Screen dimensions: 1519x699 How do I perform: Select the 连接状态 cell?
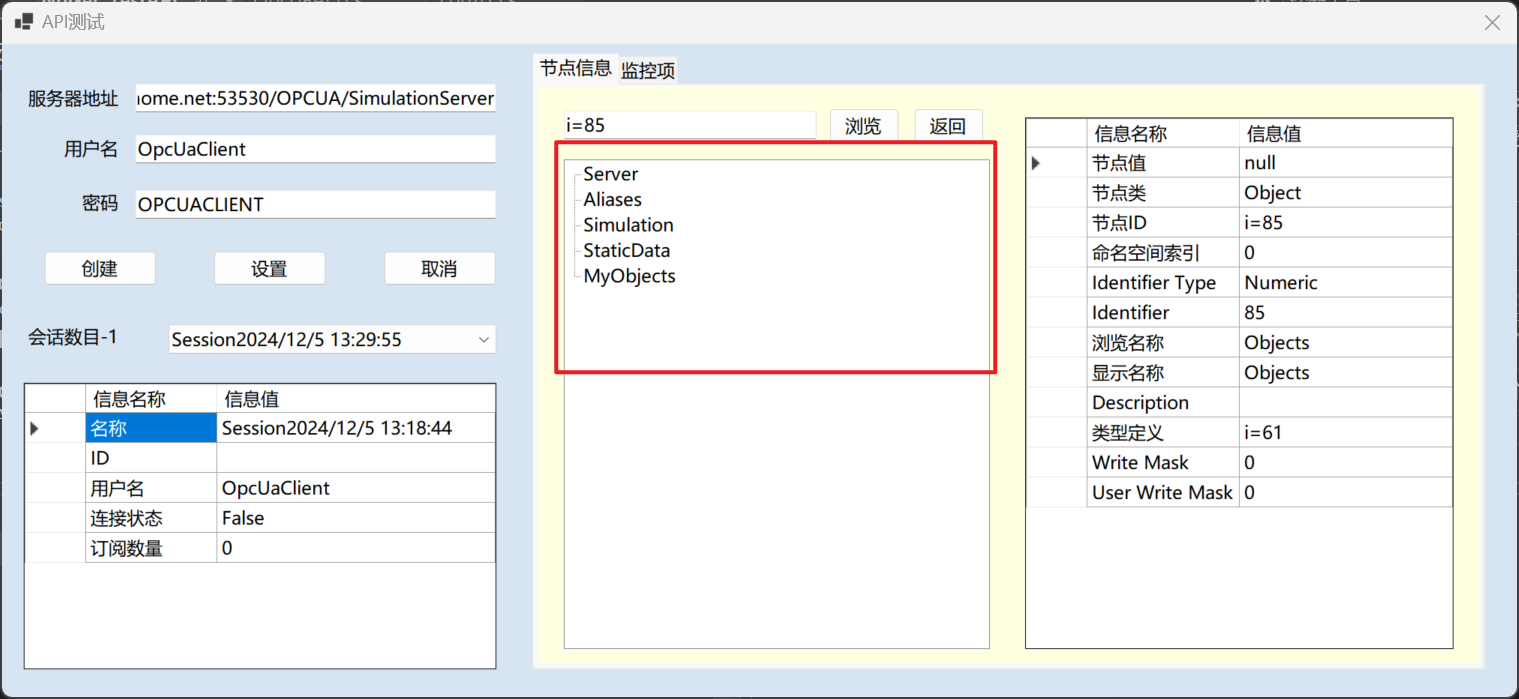point(151,518)
